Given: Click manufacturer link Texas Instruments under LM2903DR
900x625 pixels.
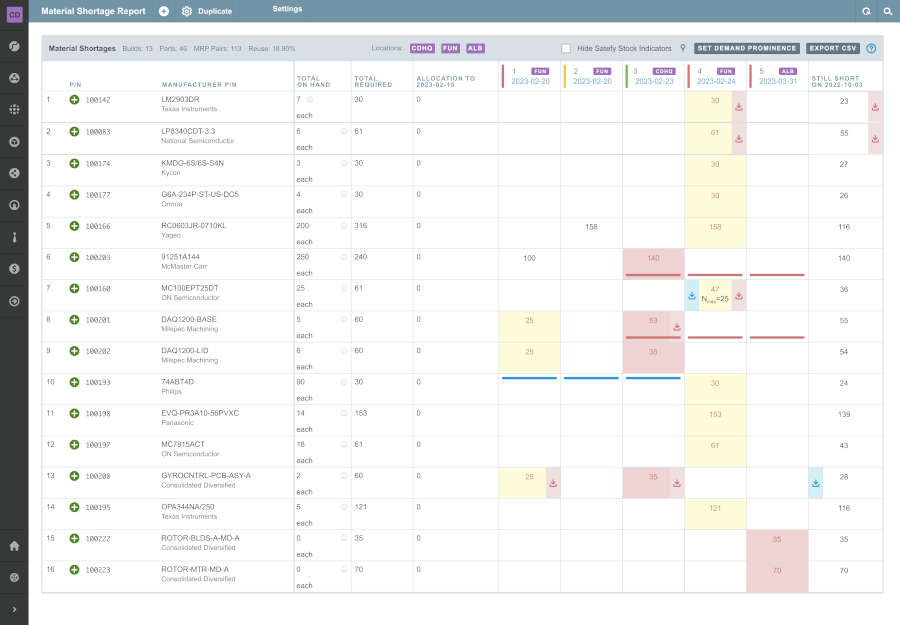Looking at the screenshot, I should tap(189, 109).
